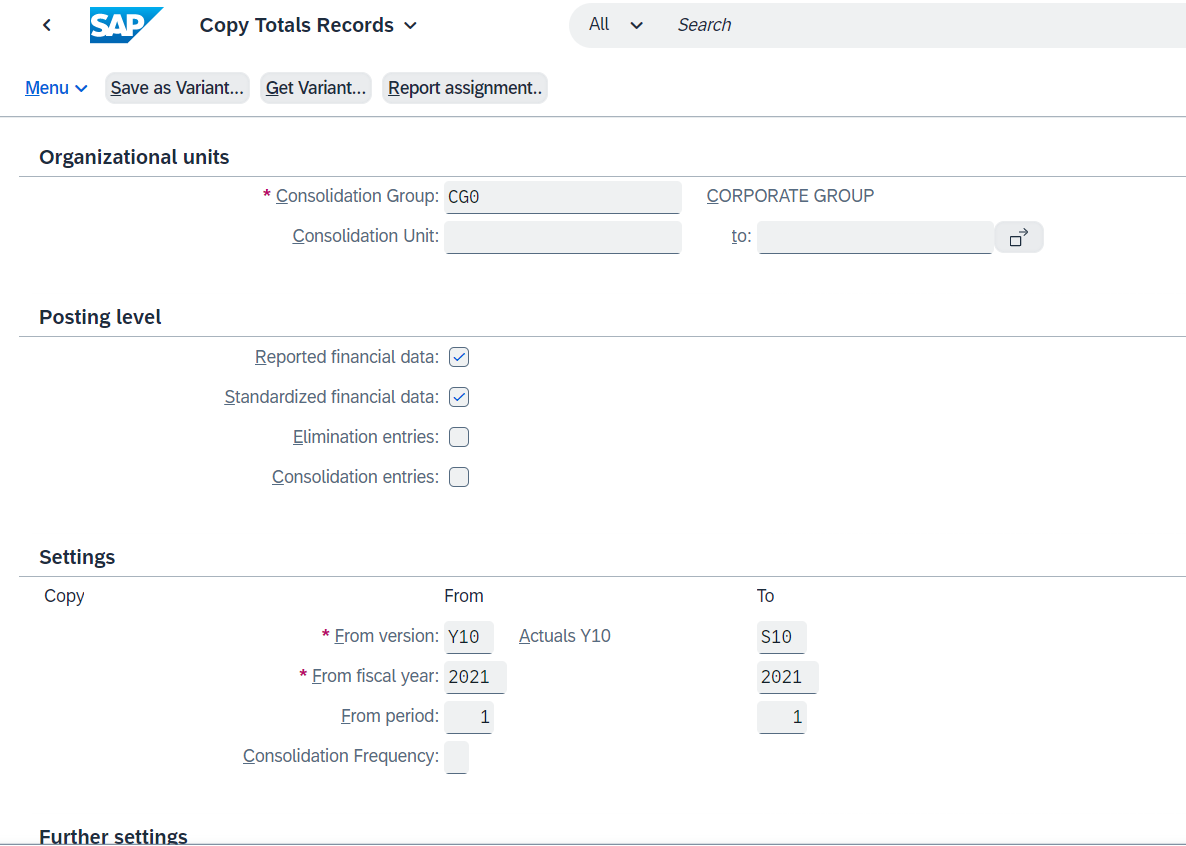The height and width of the screenshot is (846, 1186).
Task: Check Consolidation entries checkbox
Action: 459,477
